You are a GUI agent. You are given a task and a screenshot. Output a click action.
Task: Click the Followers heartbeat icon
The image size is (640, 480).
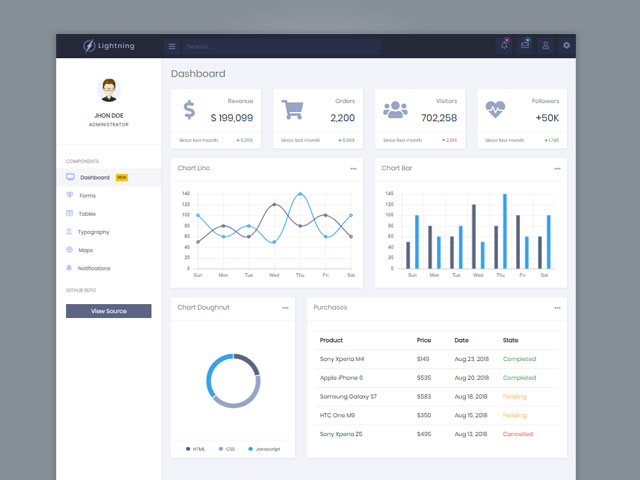(x=497, y=110)
